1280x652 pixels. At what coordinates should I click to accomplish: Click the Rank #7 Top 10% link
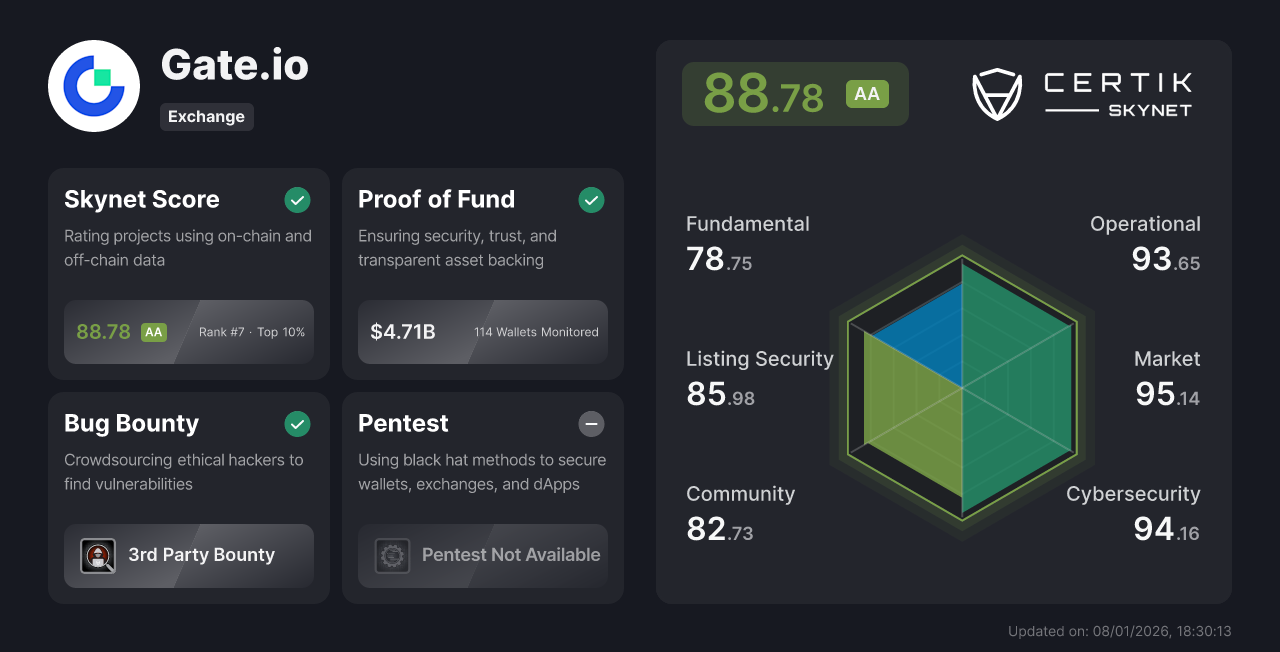(x=250, y=331)
